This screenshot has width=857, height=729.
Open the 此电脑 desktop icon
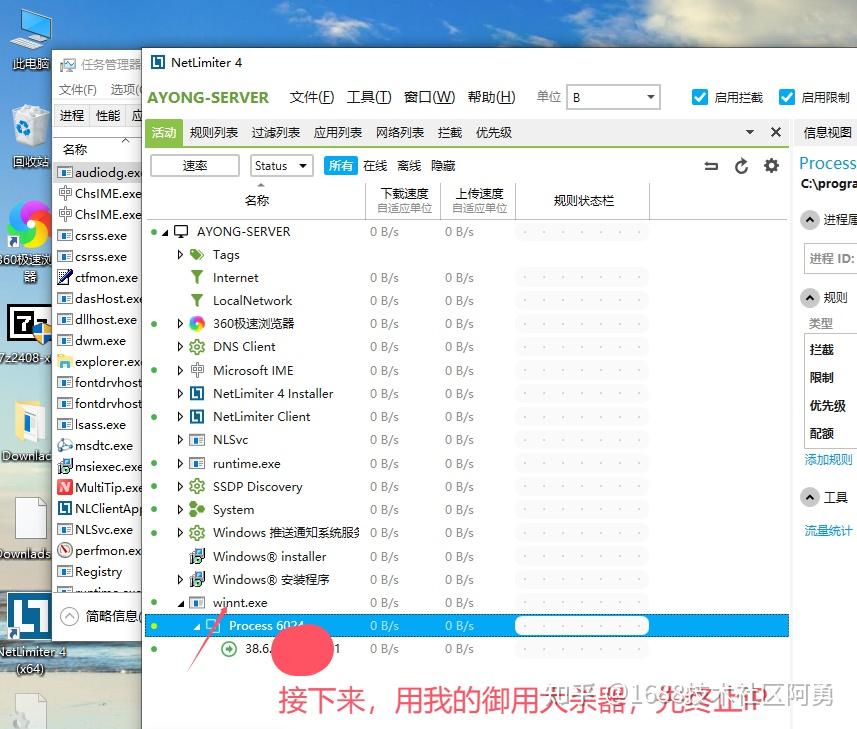click(x=29, y=25)
